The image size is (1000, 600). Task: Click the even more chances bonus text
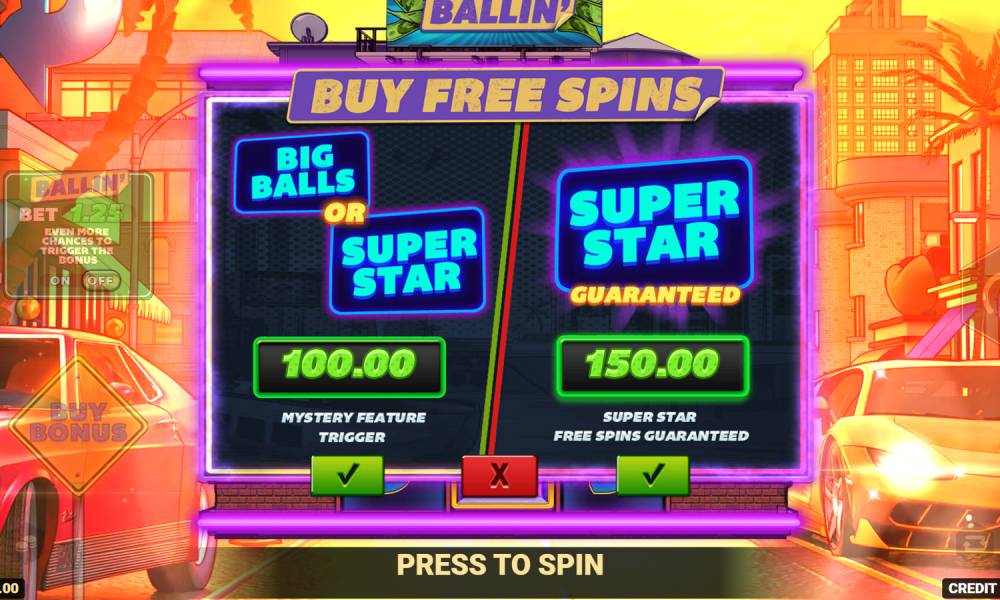coord(77,245)
